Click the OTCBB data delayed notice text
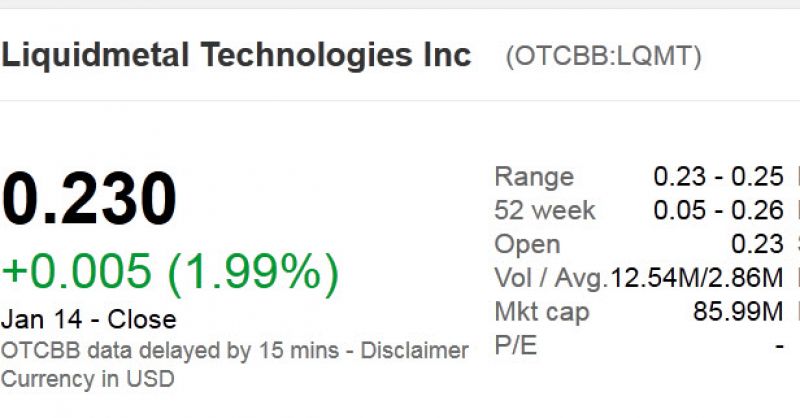 coord(170,351)
